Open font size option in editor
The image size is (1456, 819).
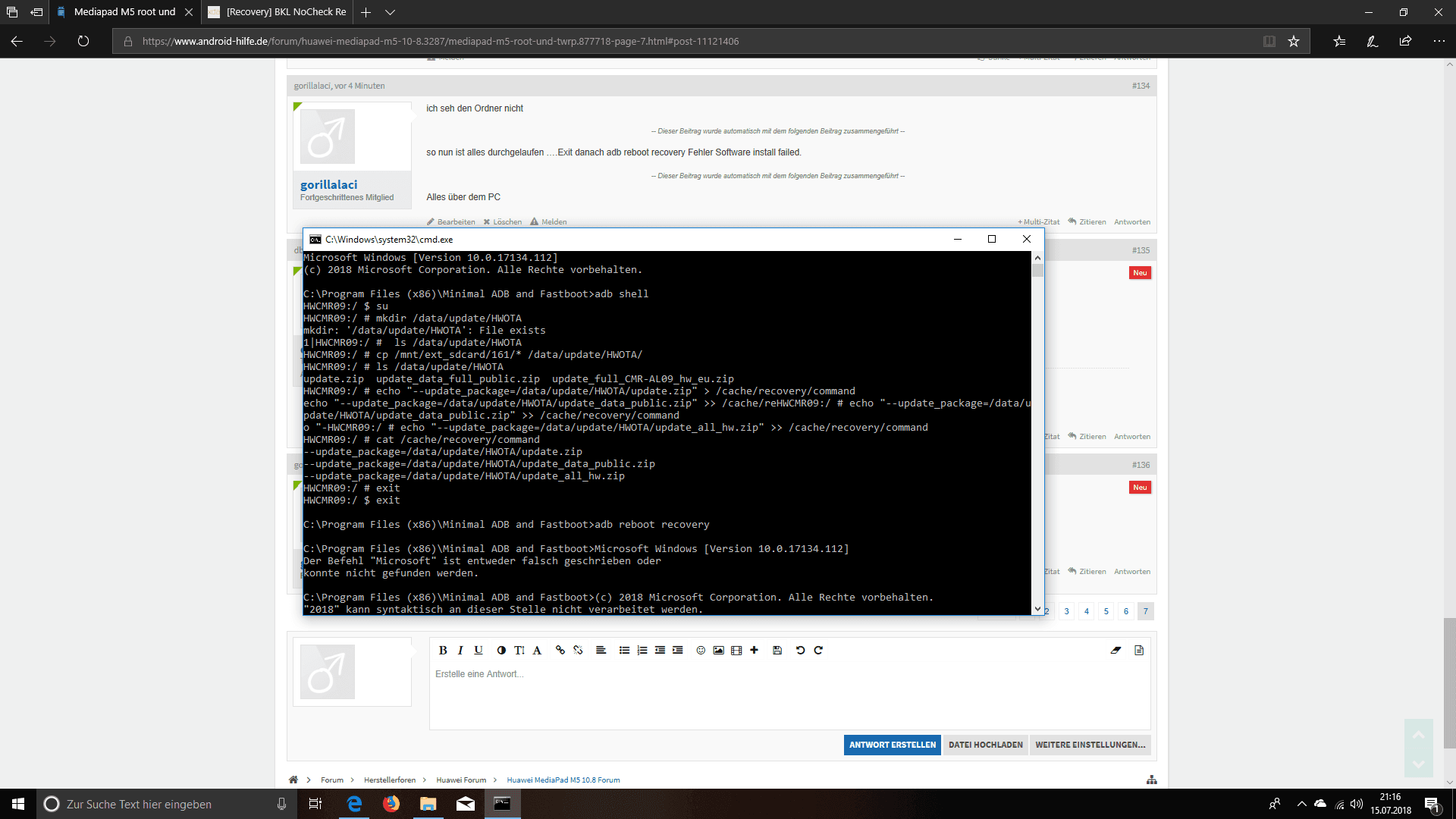pos(519,650)
